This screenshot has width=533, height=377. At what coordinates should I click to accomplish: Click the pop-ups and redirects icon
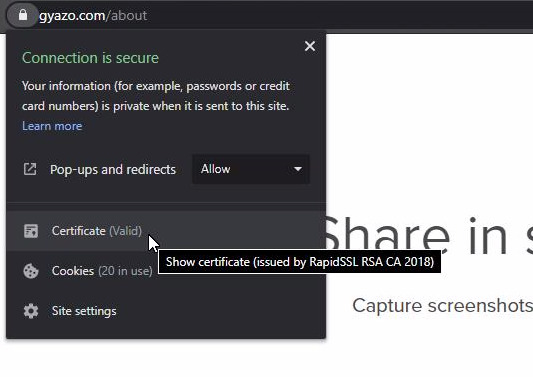(30, 169)
